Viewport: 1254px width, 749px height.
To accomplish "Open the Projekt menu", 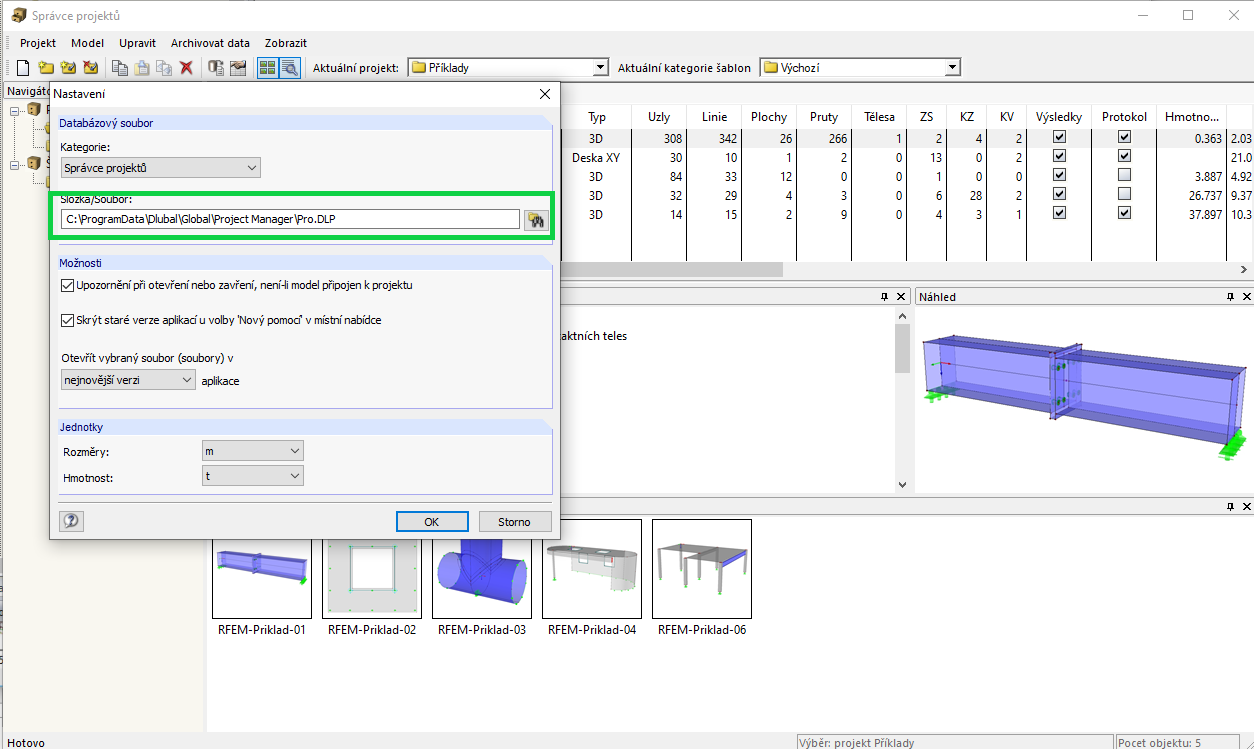I will tap(38, 43).
